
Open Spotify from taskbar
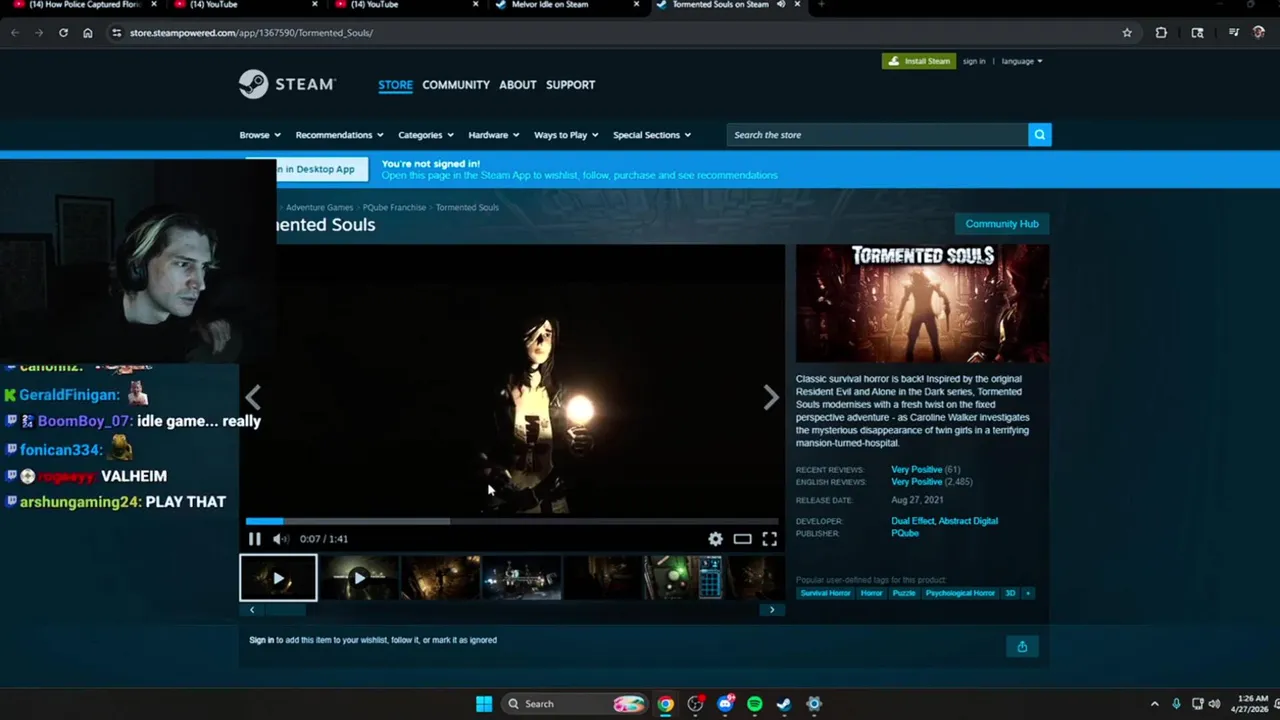pyautogui.click(x=755, y=704)
